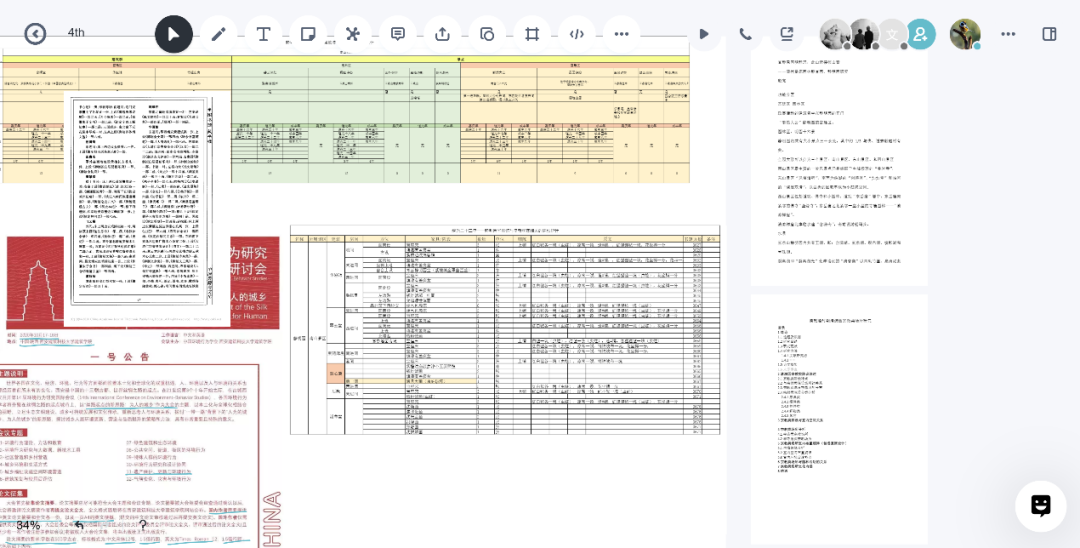Pick the Pen drawing tool
Screen dimensions: 1080x548
[218, 34]
